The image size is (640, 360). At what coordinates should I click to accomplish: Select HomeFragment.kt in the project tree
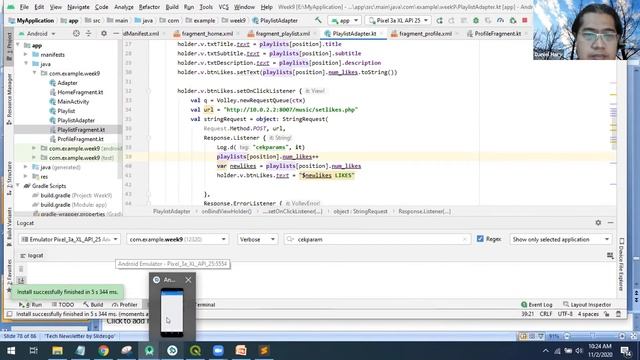point(80,92)
